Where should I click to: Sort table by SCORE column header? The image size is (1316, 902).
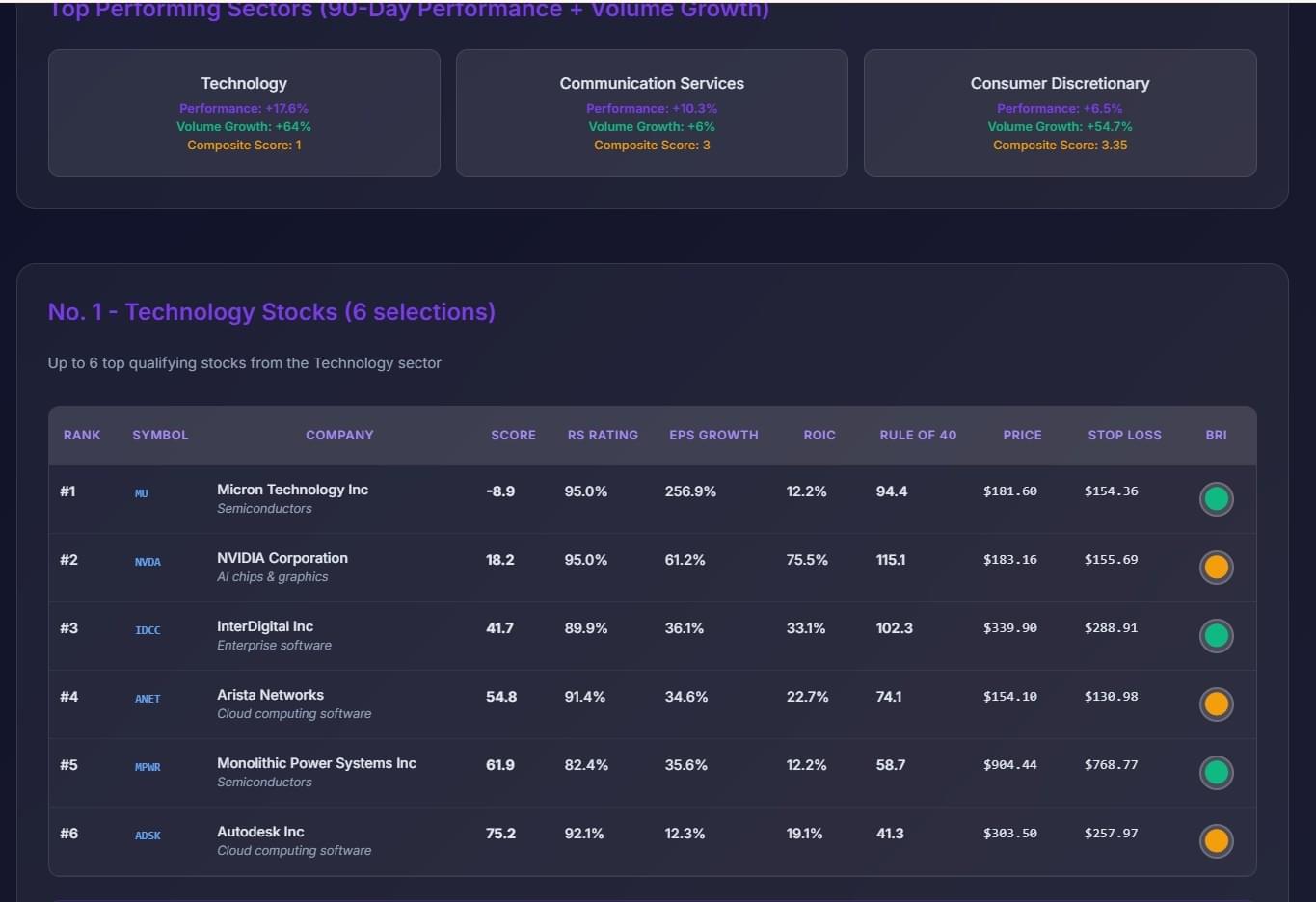tap(513, 436)
